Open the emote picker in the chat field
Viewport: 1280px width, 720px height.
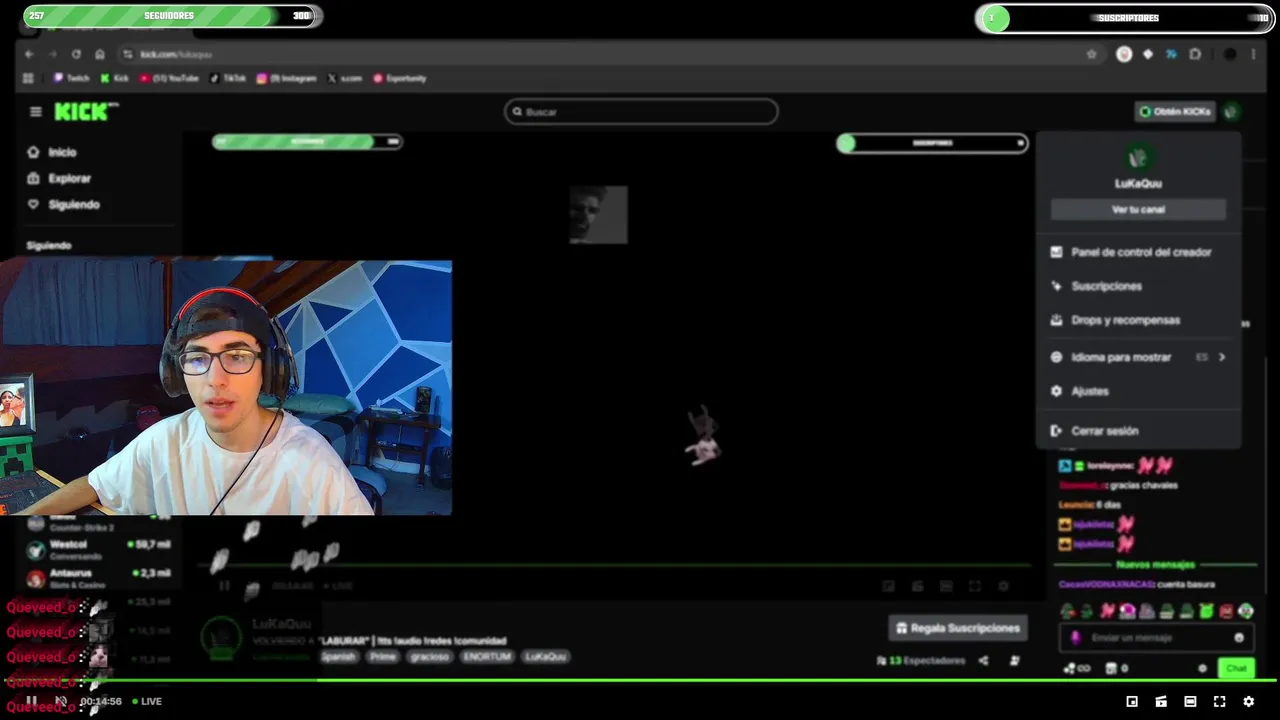click(1239, 638)
